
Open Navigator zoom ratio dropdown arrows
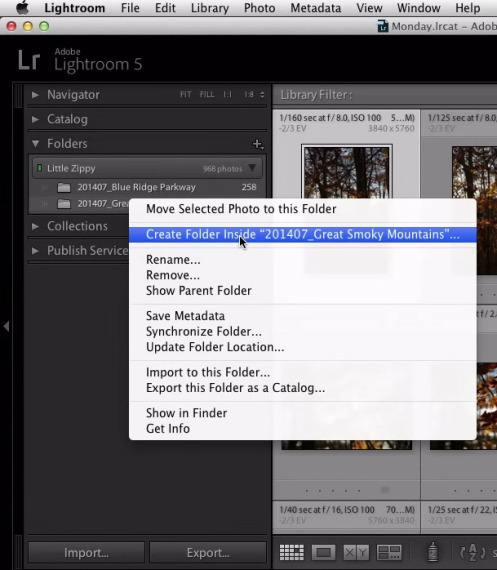262,95
